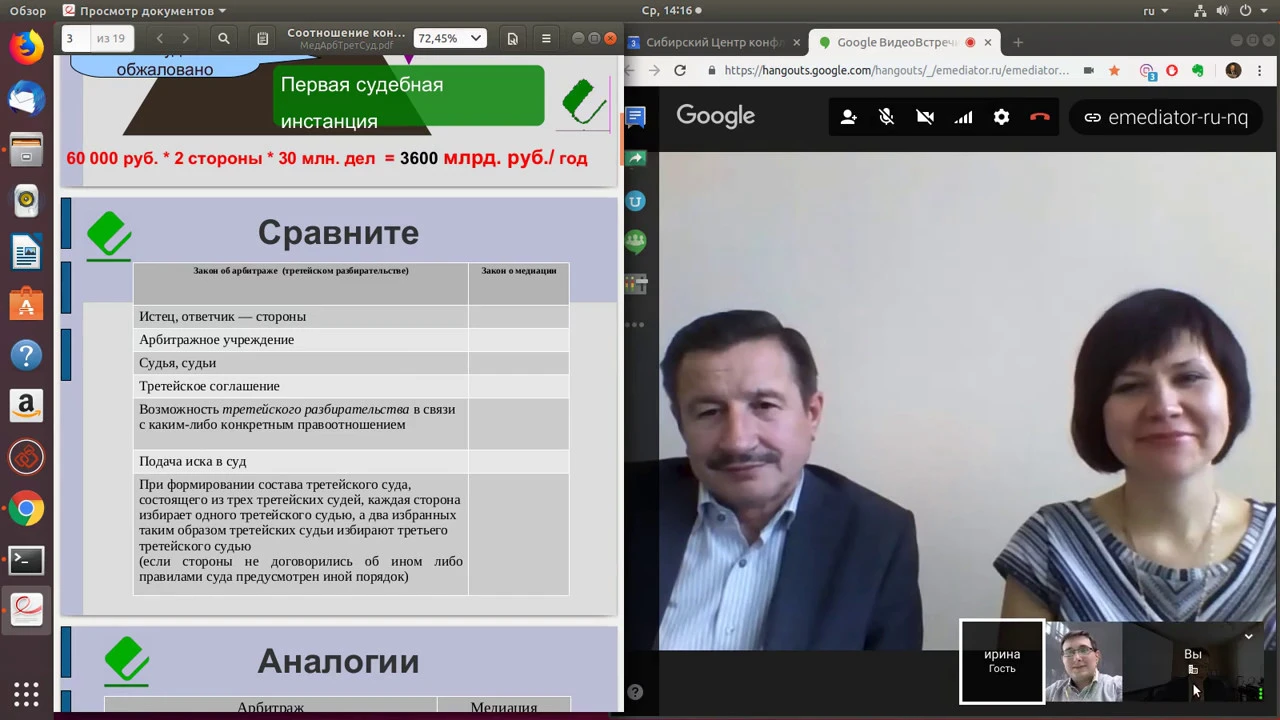Collapse participant thumbnails with chevron
This screenshot has height=720, width=1280.
click(1248, 636)
